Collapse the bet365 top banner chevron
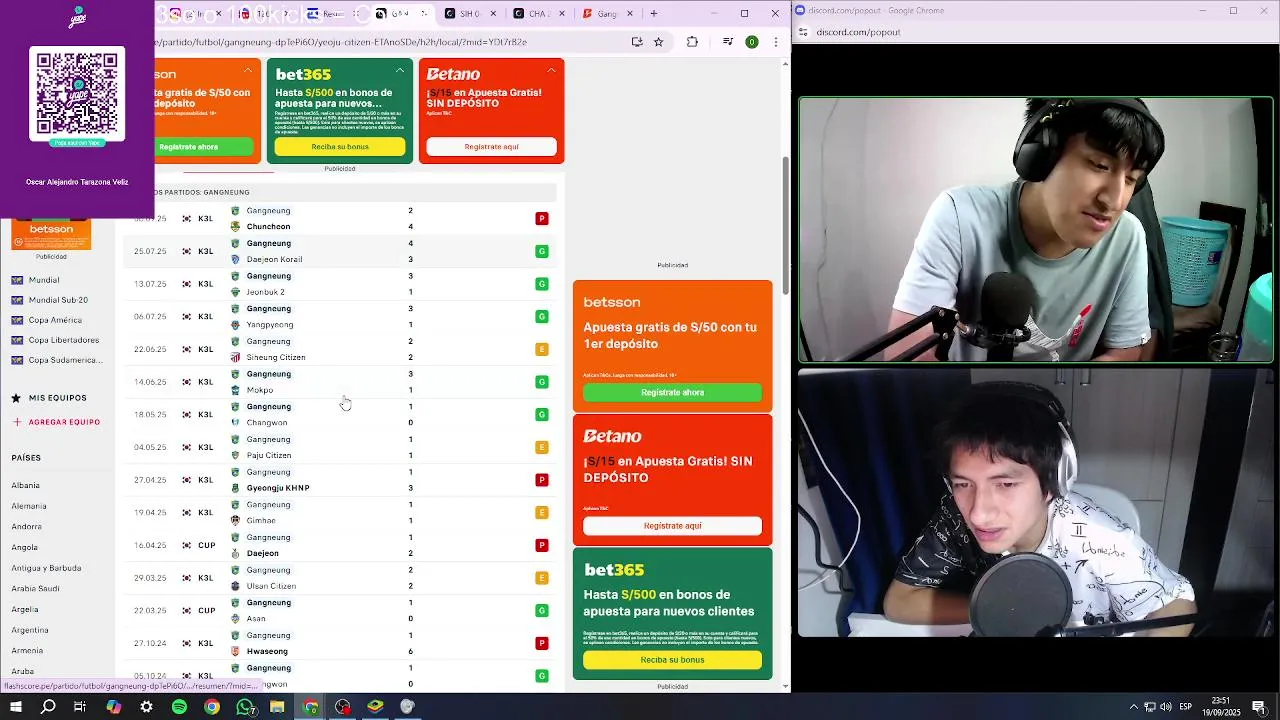Image resolution: width=1280 pixels, height=720 pixels. tap(400, 70)
